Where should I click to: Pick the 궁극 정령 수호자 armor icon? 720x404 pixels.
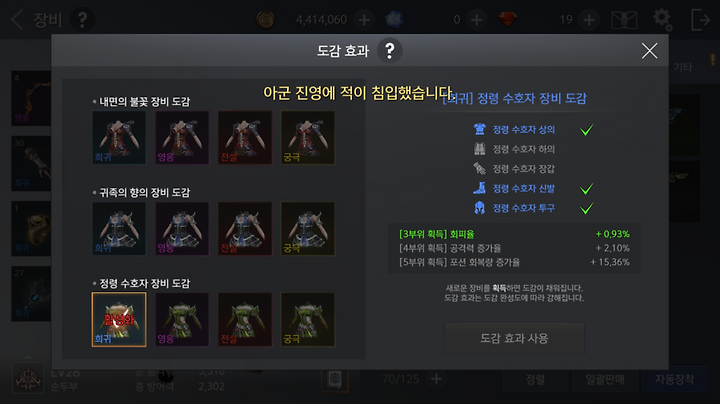click(308, 319)
